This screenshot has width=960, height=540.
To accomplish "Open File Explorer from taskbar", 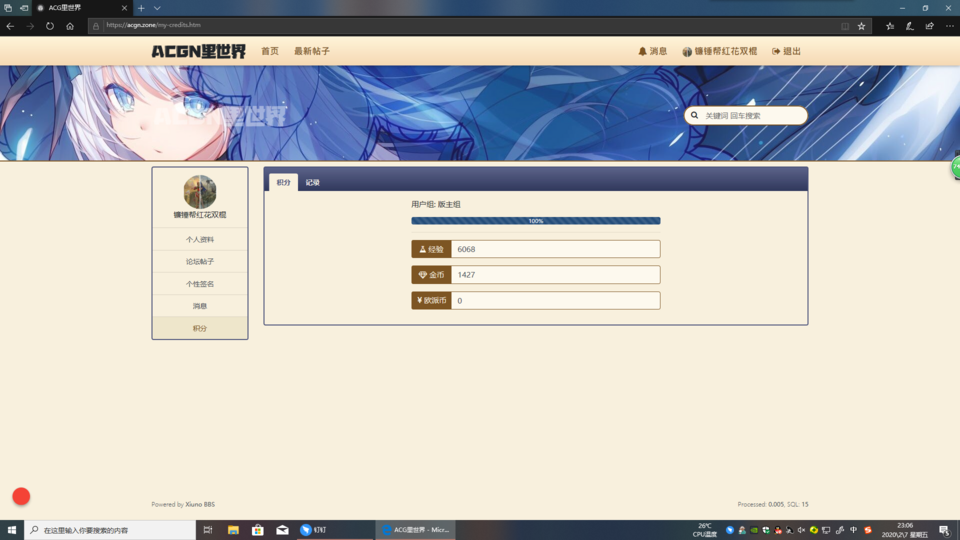I will coord(233,530).
